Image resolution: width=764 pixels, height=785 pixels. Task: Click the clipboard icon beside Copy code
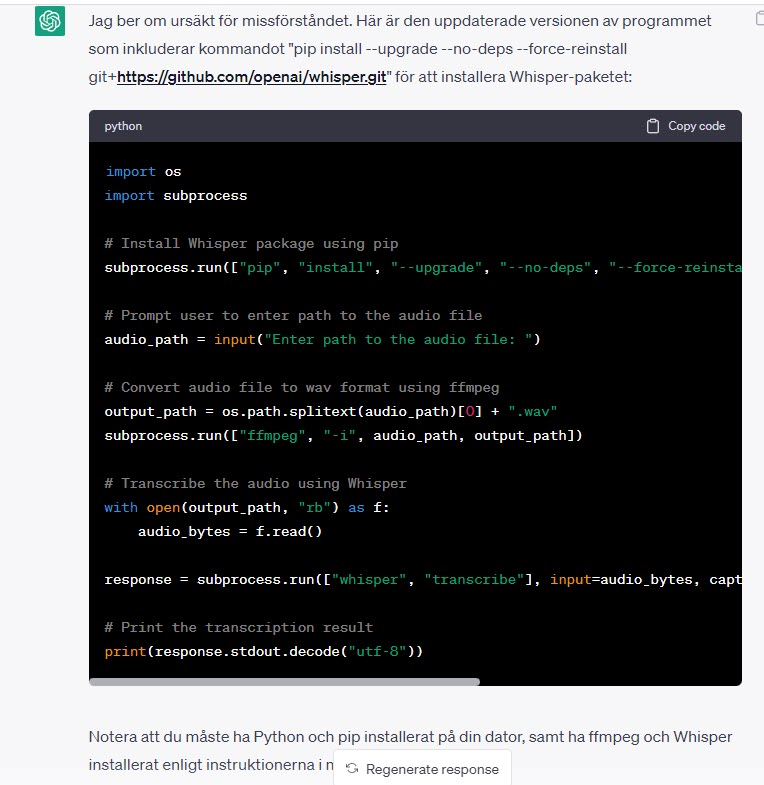[652, 126]
